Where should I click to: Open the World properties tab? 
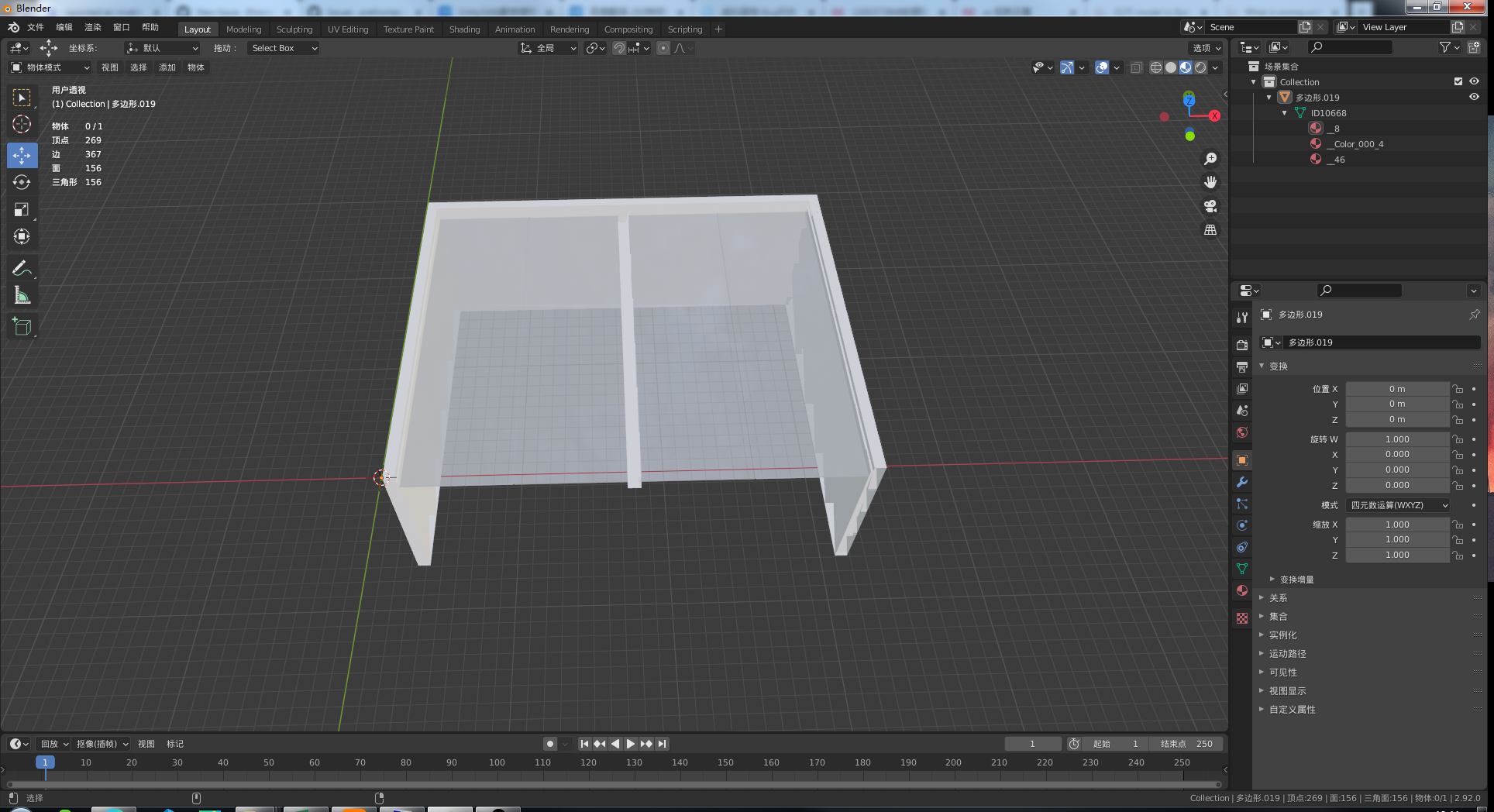tap(1242, 432)
